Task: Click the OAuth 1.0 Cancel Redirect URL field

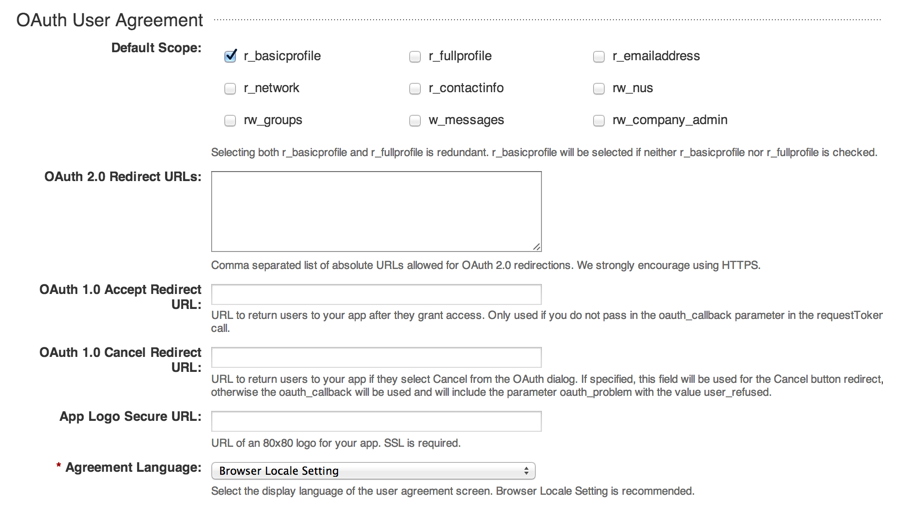Action: click(x=376, y=357)
